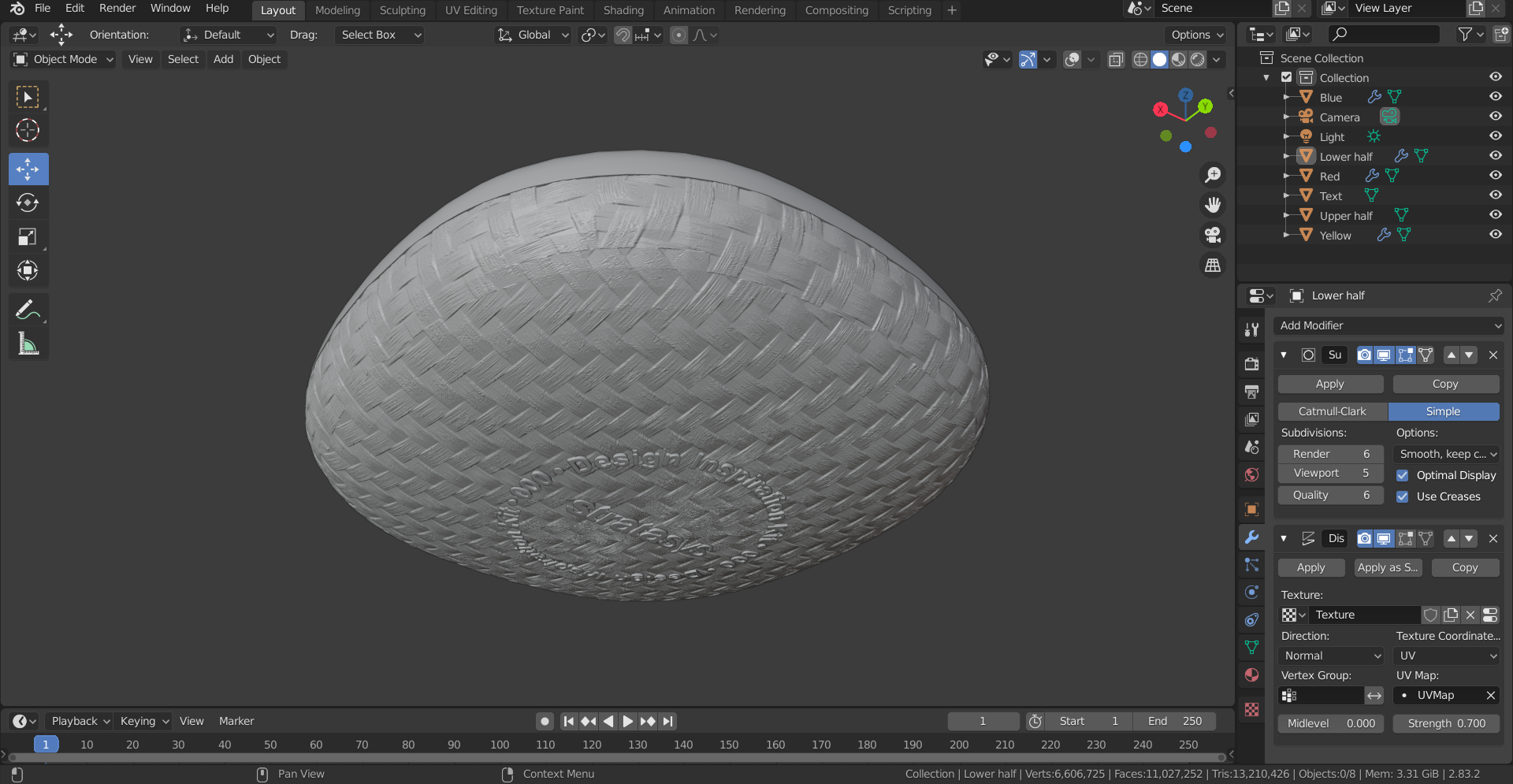Viewport: 1513px width, 784px height.
Task: Apply the Subdivision modifier
Action: click(1330, 384)
